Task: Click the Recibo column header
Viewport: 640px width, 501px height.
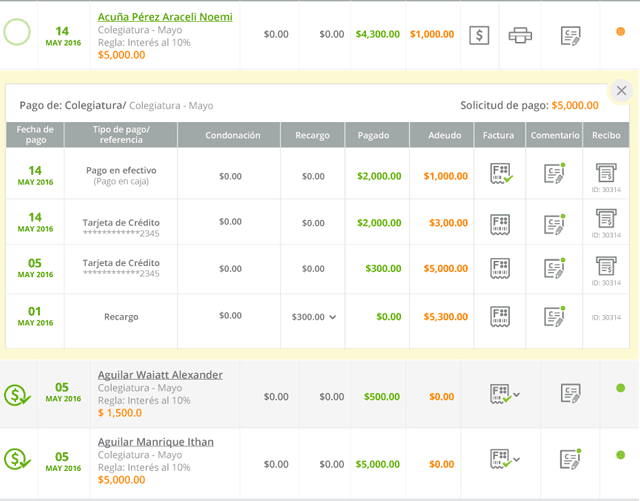Action: [x=606, y=135]
